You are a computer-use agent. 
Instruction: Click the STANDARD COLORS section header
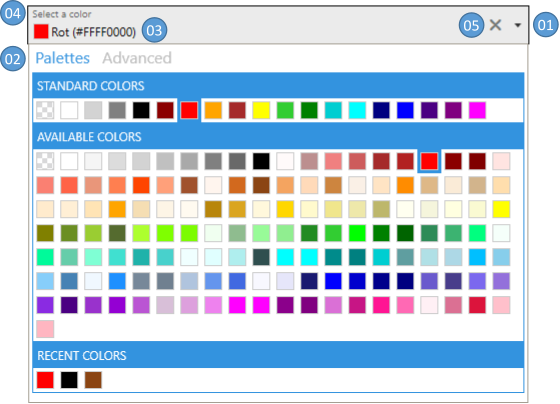click(278, 85)
